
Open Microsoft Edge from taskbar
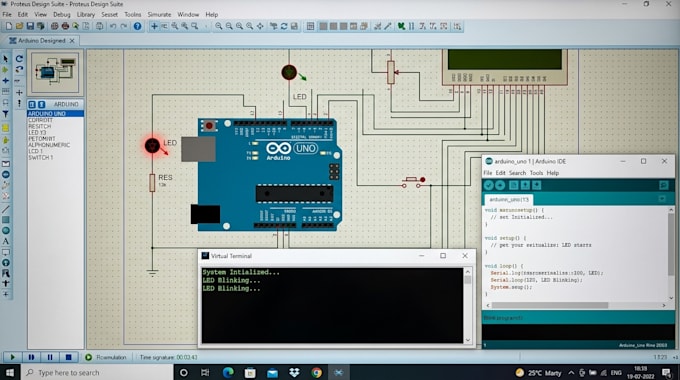[228, 372]
